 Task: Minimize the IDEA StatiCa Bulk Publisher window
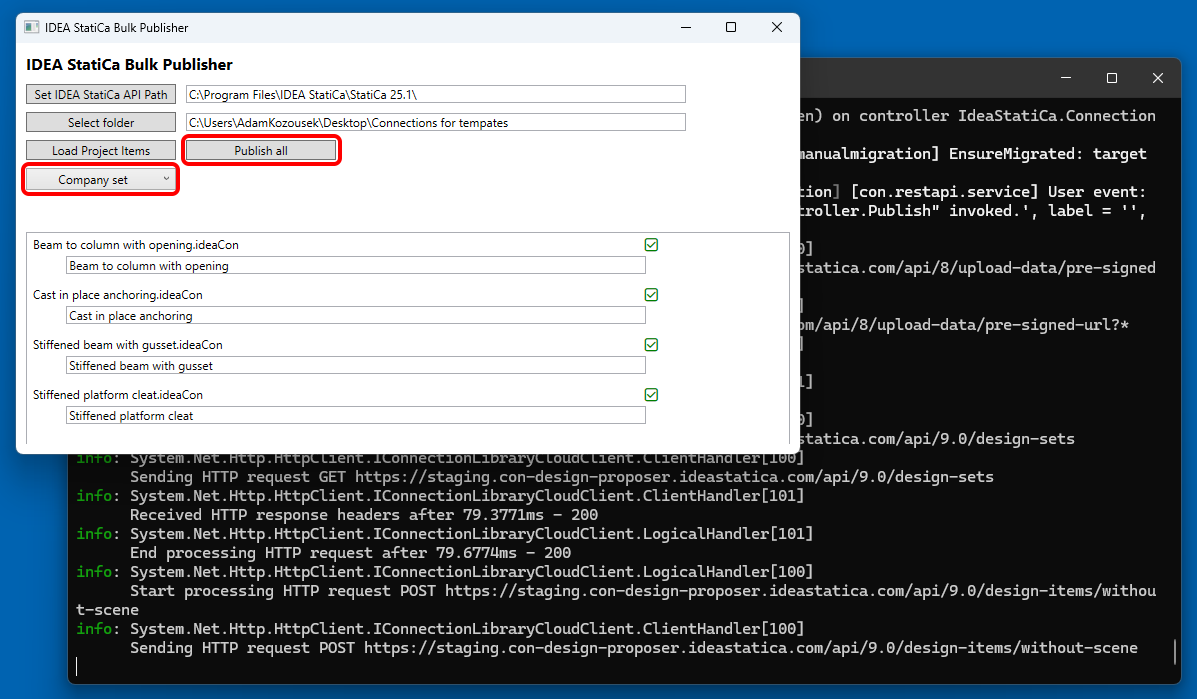(x=685, y=28)
